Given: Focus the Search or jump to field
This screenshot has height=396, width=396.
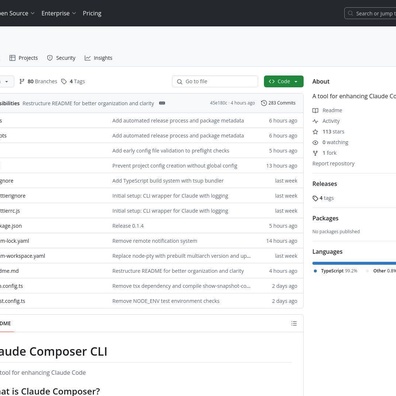Looking at the screenshot, I should (x=370, y=13).
